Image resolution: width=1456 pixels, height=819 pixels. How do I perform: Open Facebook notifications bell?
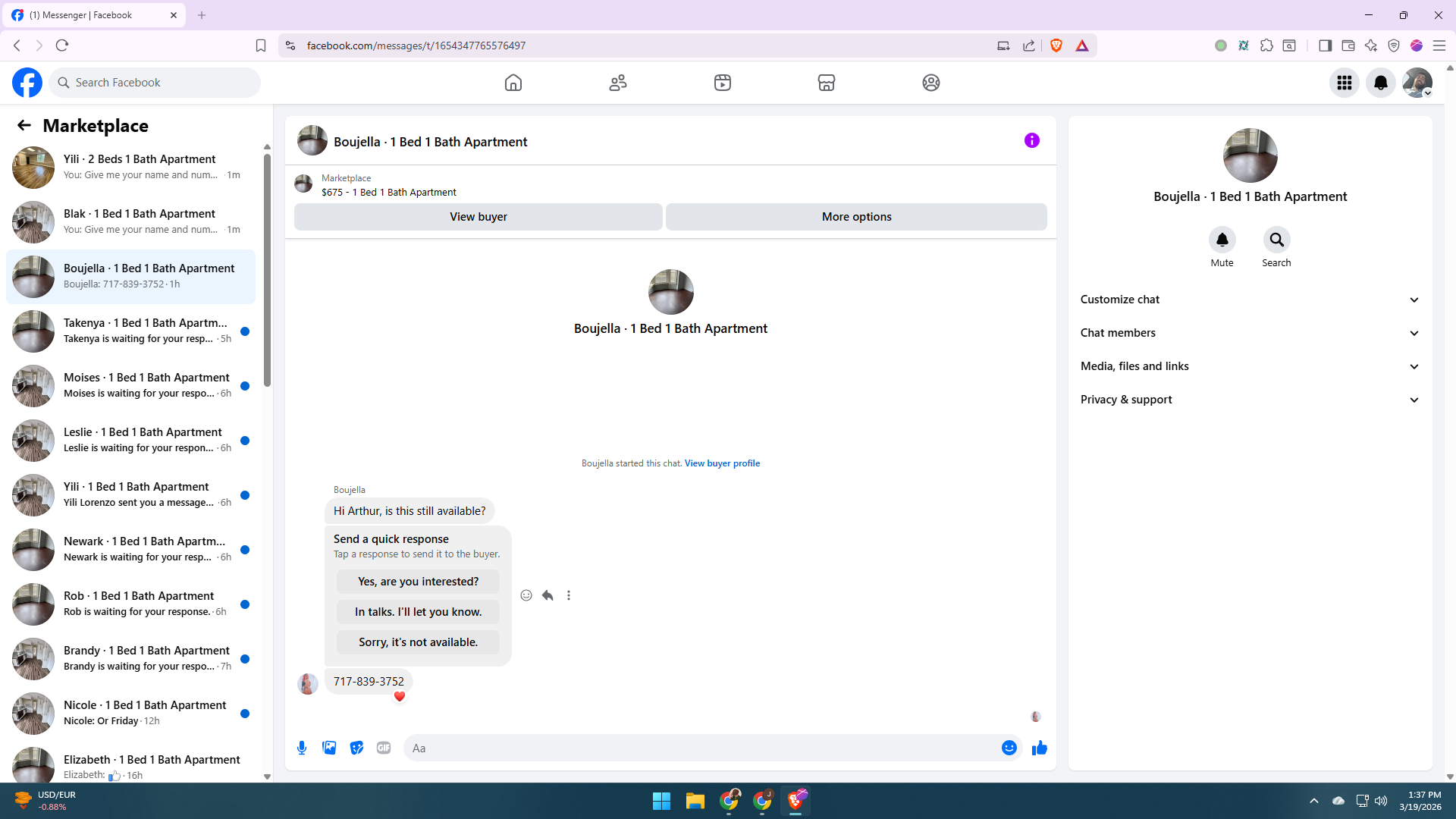pos(1380,83)
